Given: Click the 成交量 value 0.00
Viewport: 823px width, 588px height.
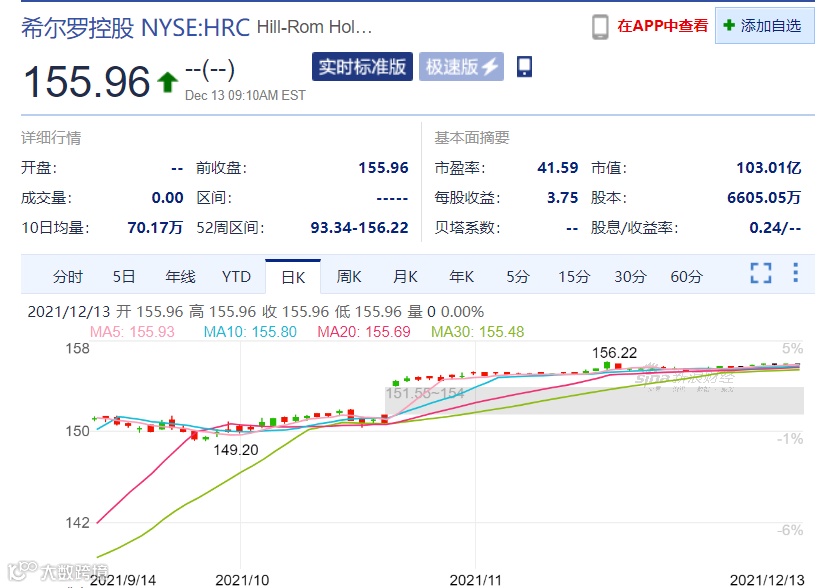Looking at the screenshot, I should [167, 198].
